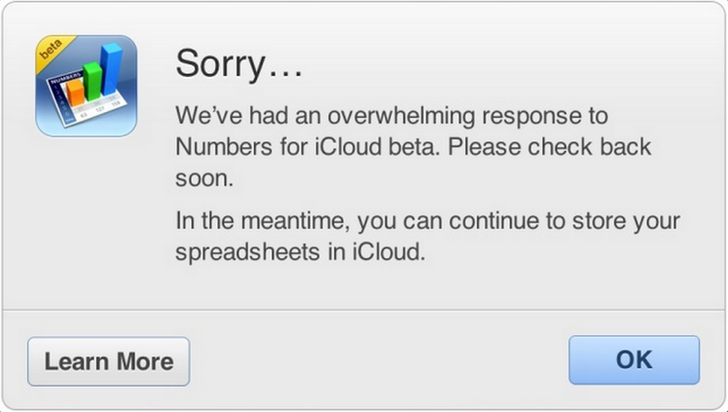
Task: Click the words 'spreadsheets in iCloud'
Action: [x=301, y=252]
